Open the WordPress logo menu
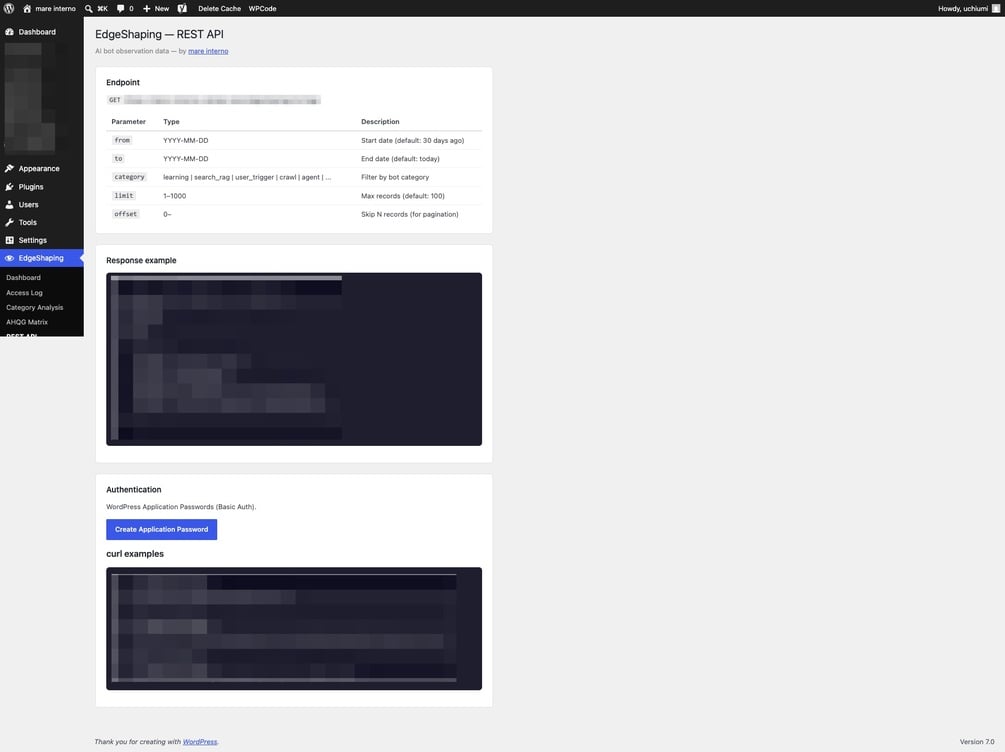This screenshot has height=752, width=1005. click(x=9, y=8)
